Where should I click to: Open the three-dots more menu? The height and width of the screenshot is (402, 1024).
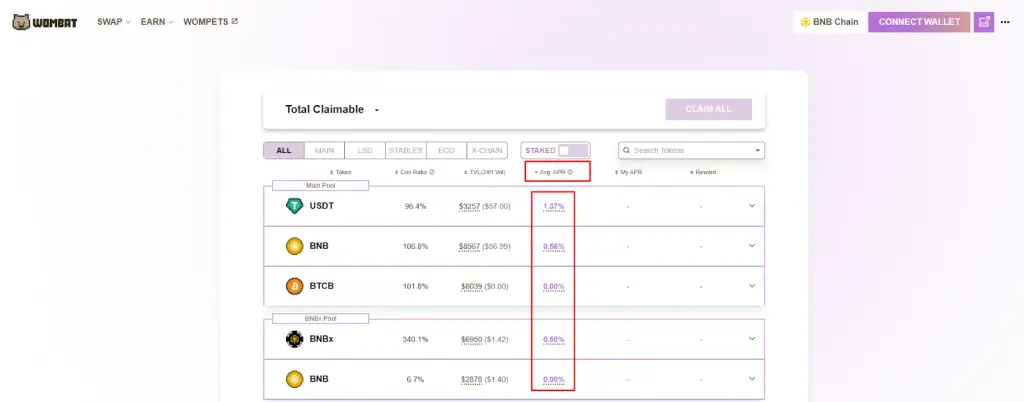coord(1005,22)
